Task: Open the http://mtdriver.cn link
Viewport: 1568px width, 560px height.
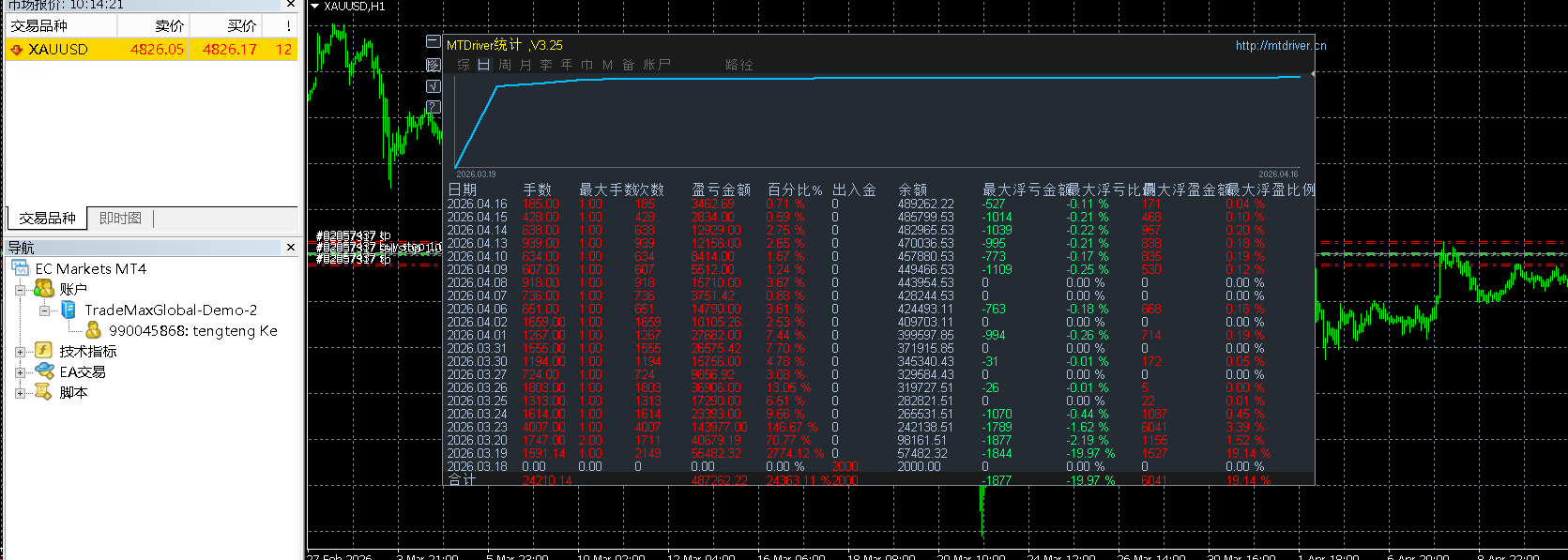Action: point(1281,45)
